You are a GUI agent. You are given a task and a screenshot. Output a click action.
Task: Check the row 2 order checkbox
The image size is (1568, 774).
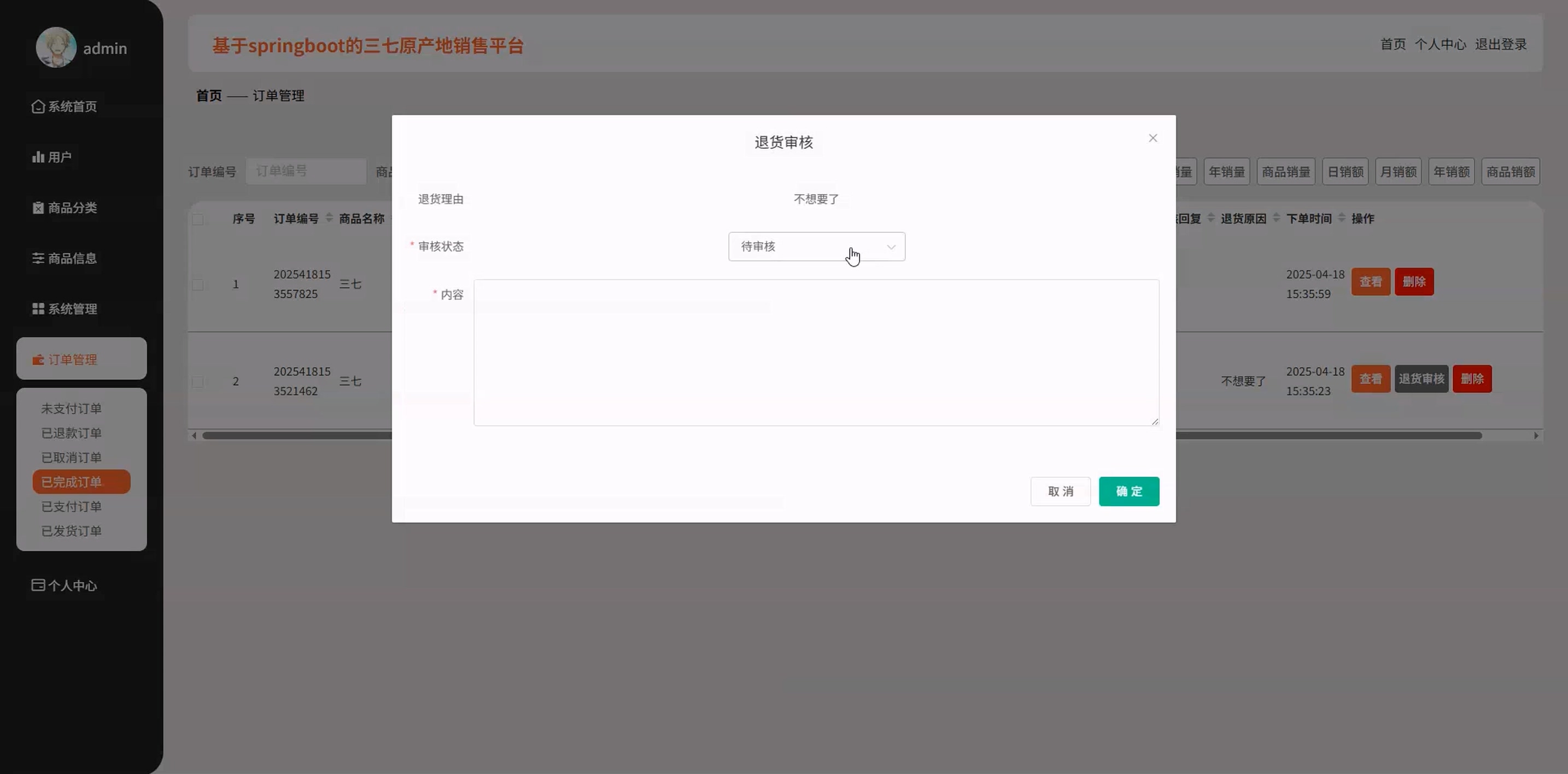(198, 382)
